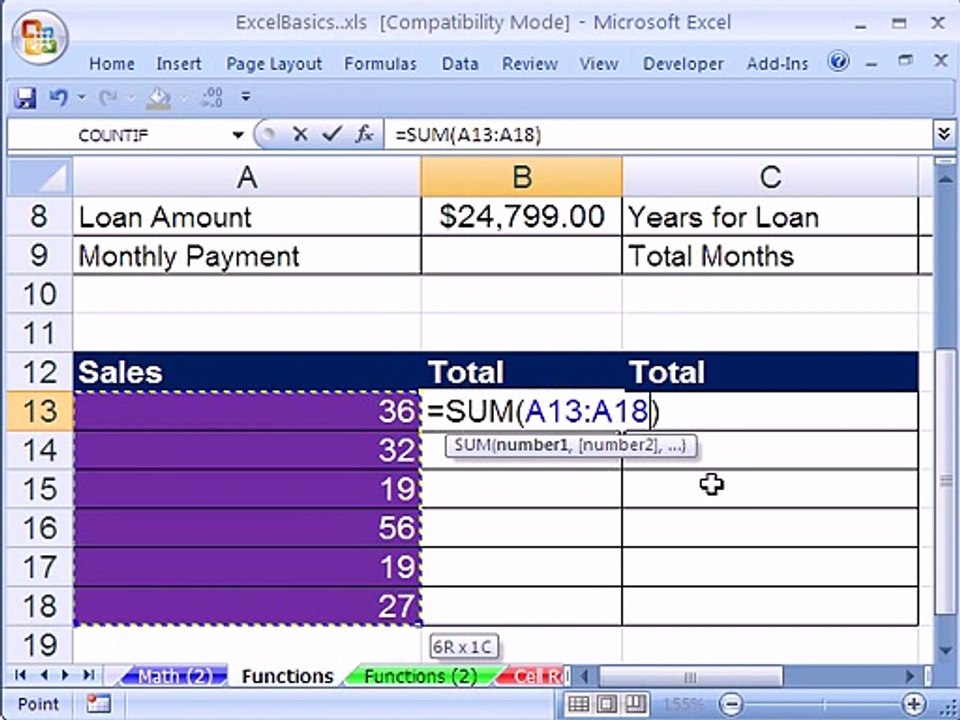
Task: Switch to Normal view button
Action: pos(578,703)
